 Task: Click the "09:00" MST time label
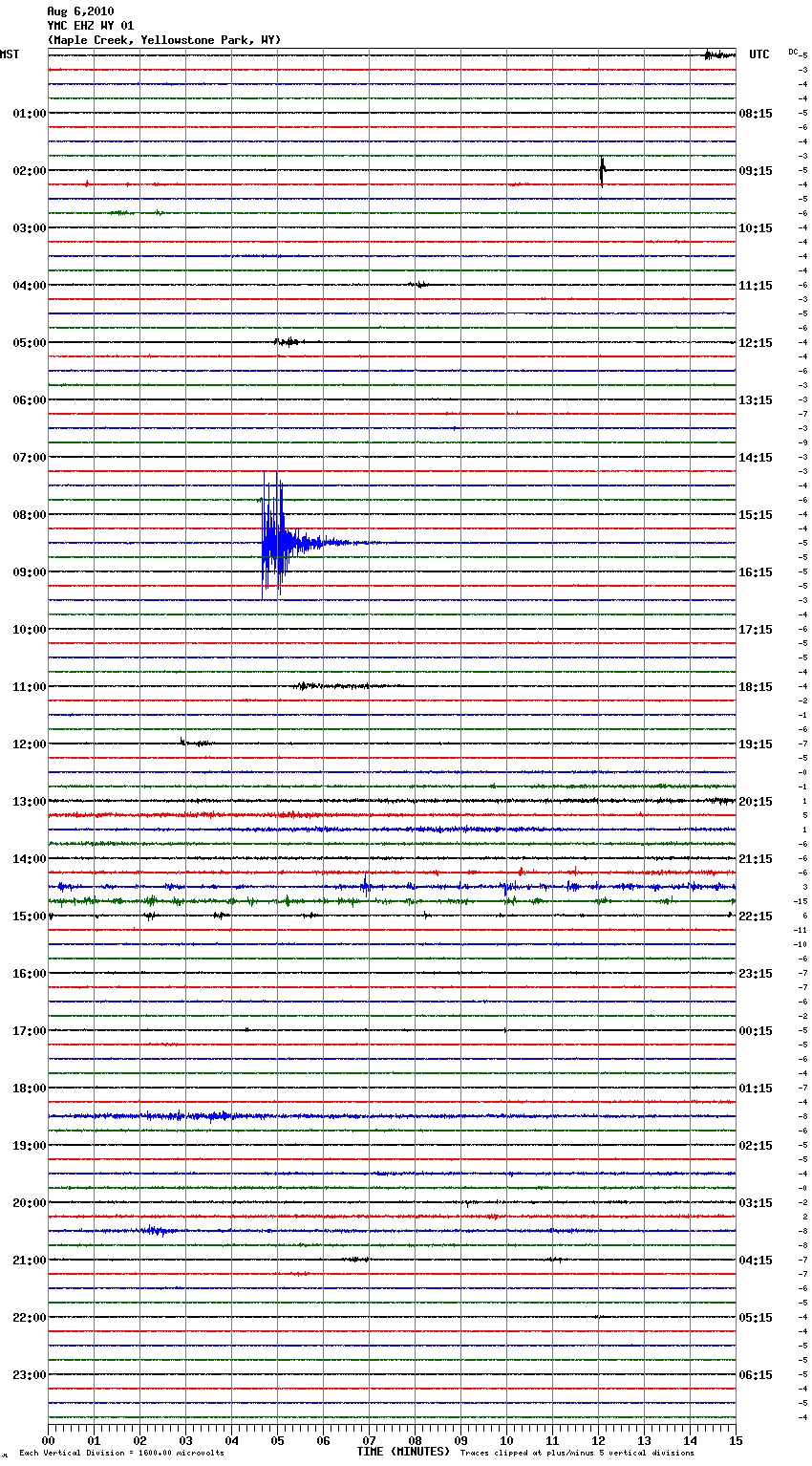30,572
